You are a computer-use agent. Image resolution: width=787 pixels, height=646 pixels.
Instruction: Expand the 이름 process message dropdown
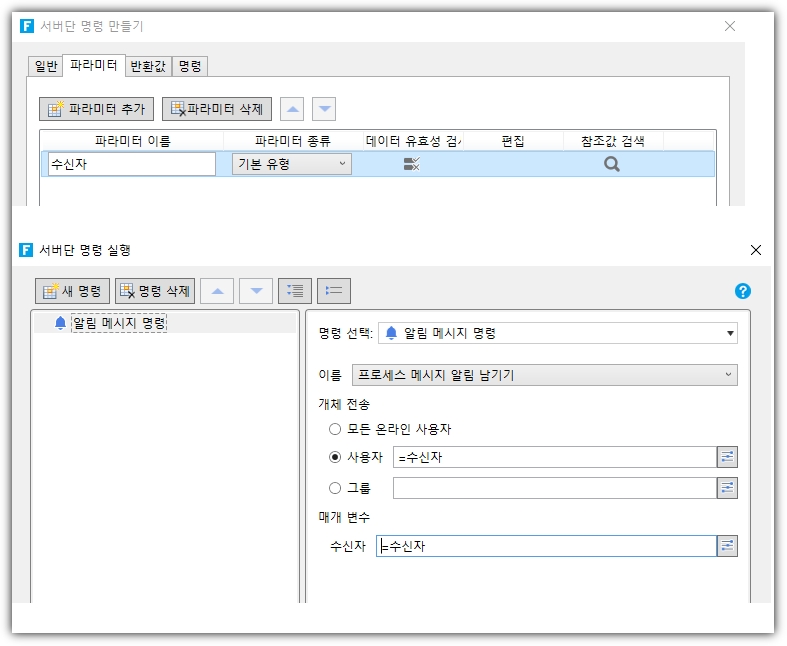[544, 376]
